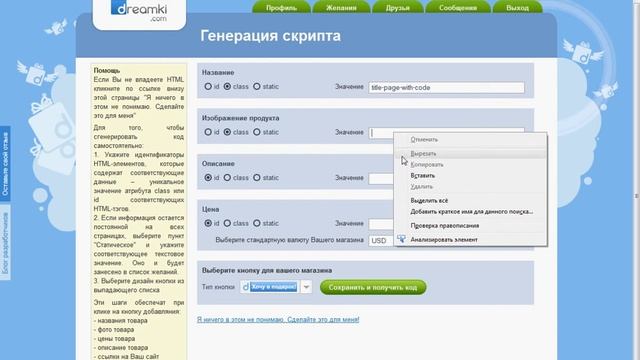
Task: Click 'Выберите кнопку для вашего магазина' label
Action: tap(267, 270)
